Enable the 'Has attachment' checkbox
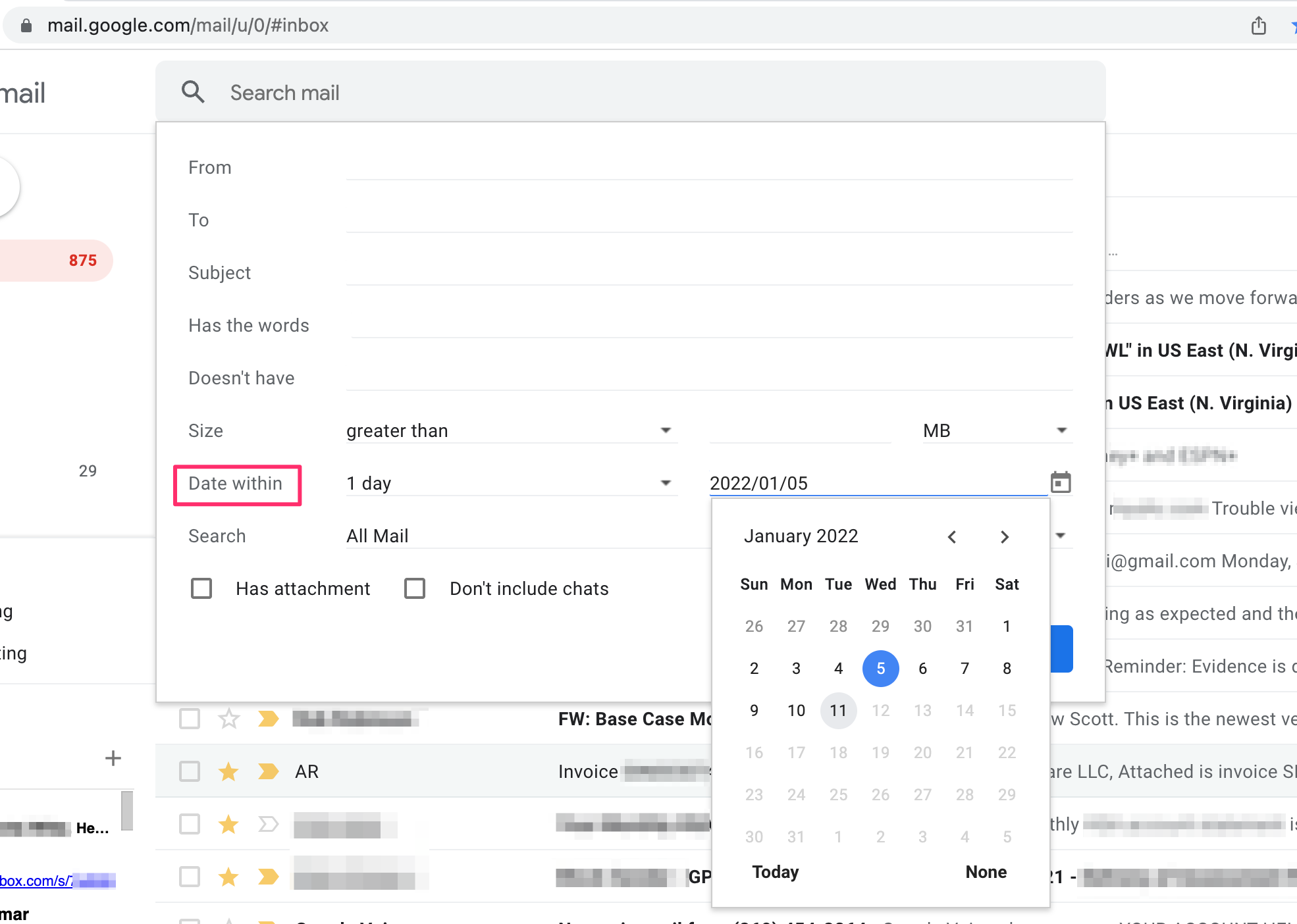The width and height of the screenshot is (1297, 924). coord(201,588)
